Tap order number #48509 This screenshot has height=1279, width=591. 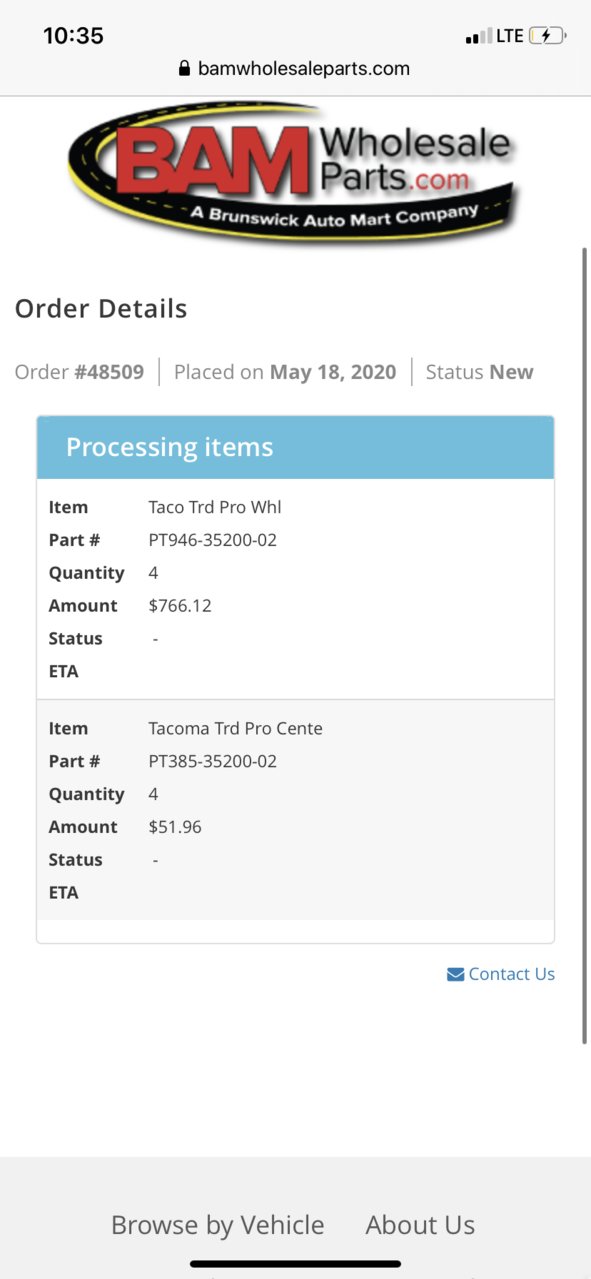click(109, 372)
